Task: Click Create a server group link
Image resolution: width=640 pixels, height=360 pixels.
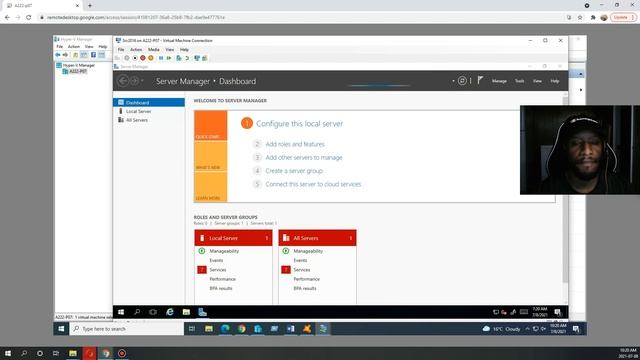Action: pyautogui.click(x=294, y=171)
